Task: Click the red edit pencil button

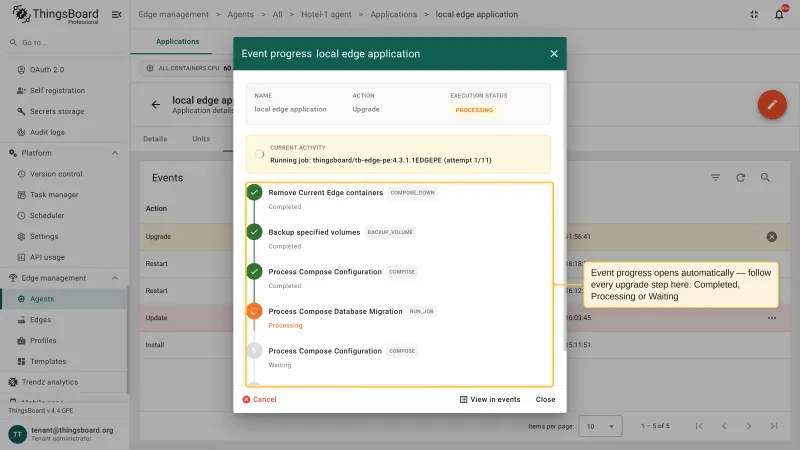Action: point(772,105)
